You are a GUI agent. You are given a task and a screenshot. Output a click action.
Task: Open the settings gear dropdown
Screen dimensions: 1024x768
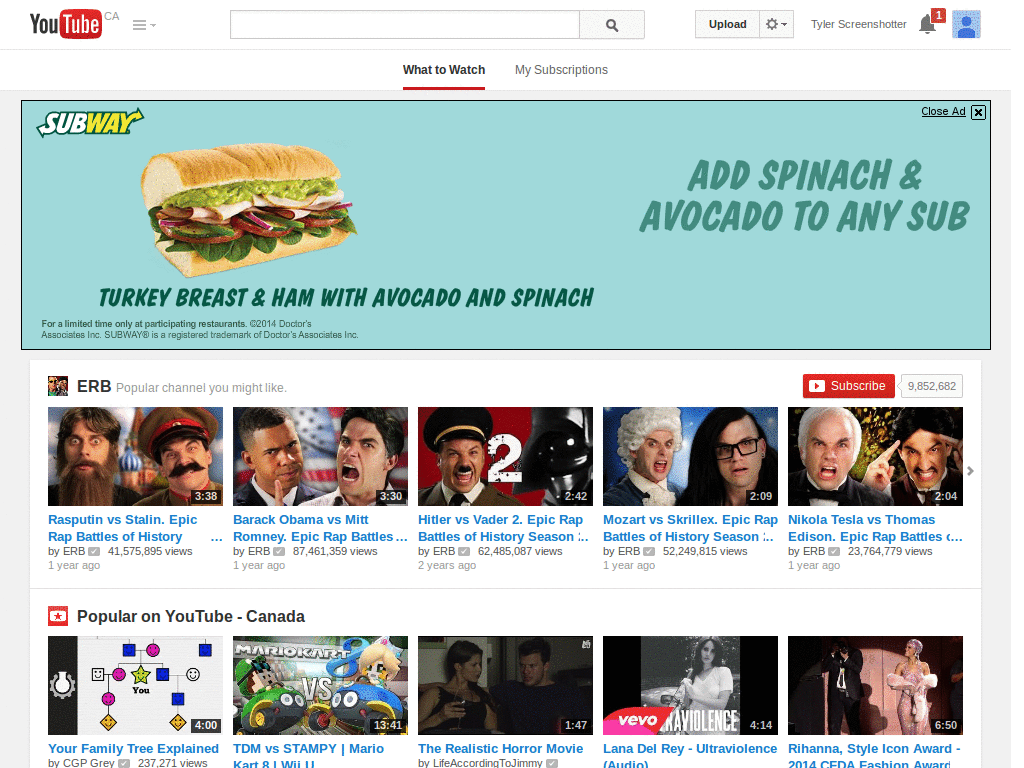[776, 24]
